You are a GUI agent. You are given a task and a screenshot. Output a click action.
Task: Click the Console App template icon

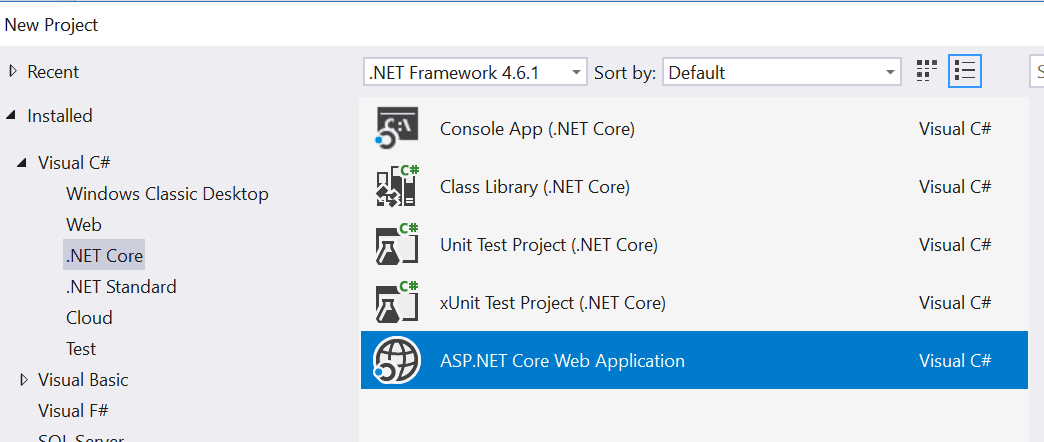click(x=396, y=127)
